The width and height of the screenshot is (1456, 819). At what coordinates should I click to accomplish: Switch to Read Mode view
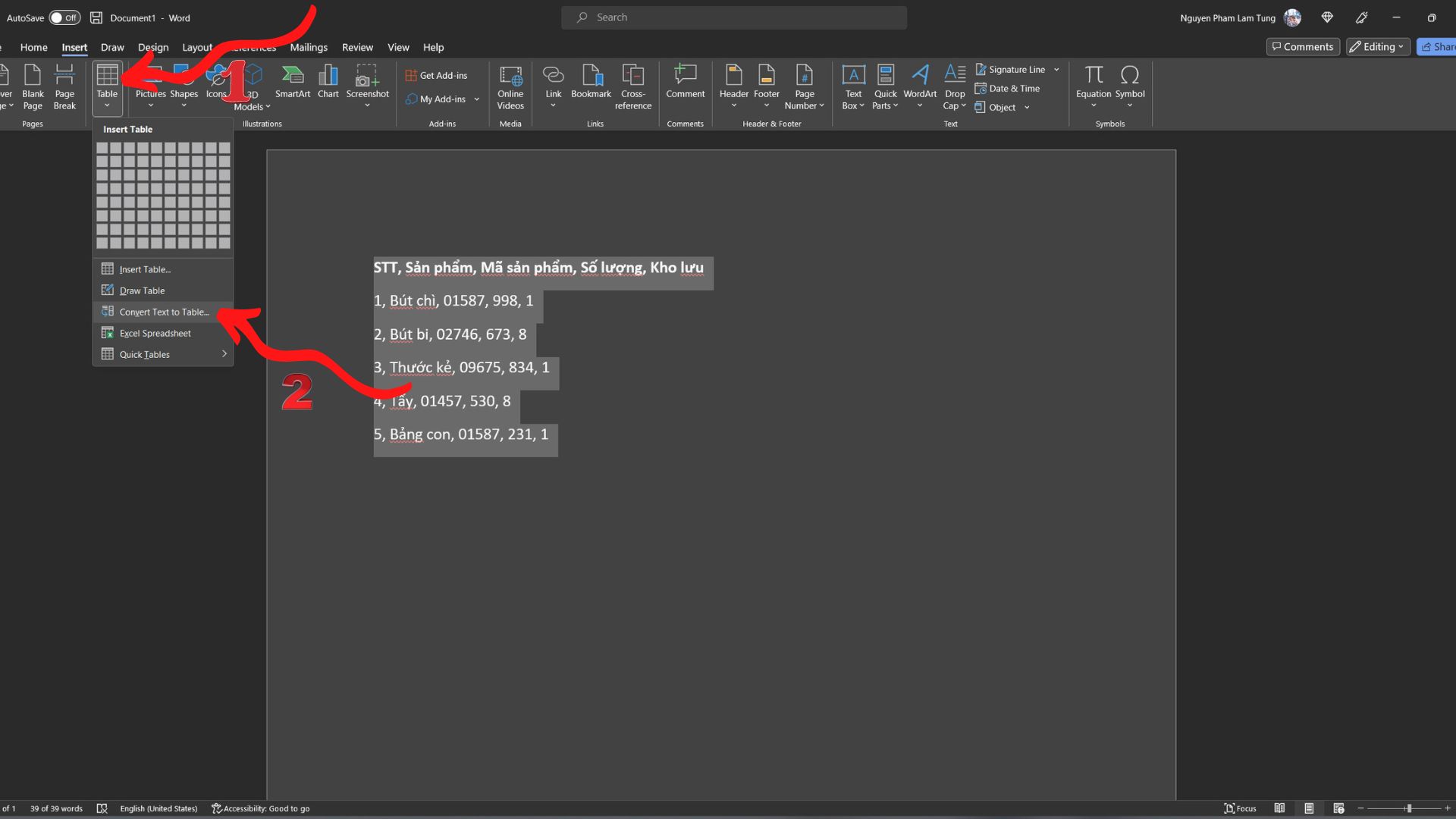click(1279, 808)
